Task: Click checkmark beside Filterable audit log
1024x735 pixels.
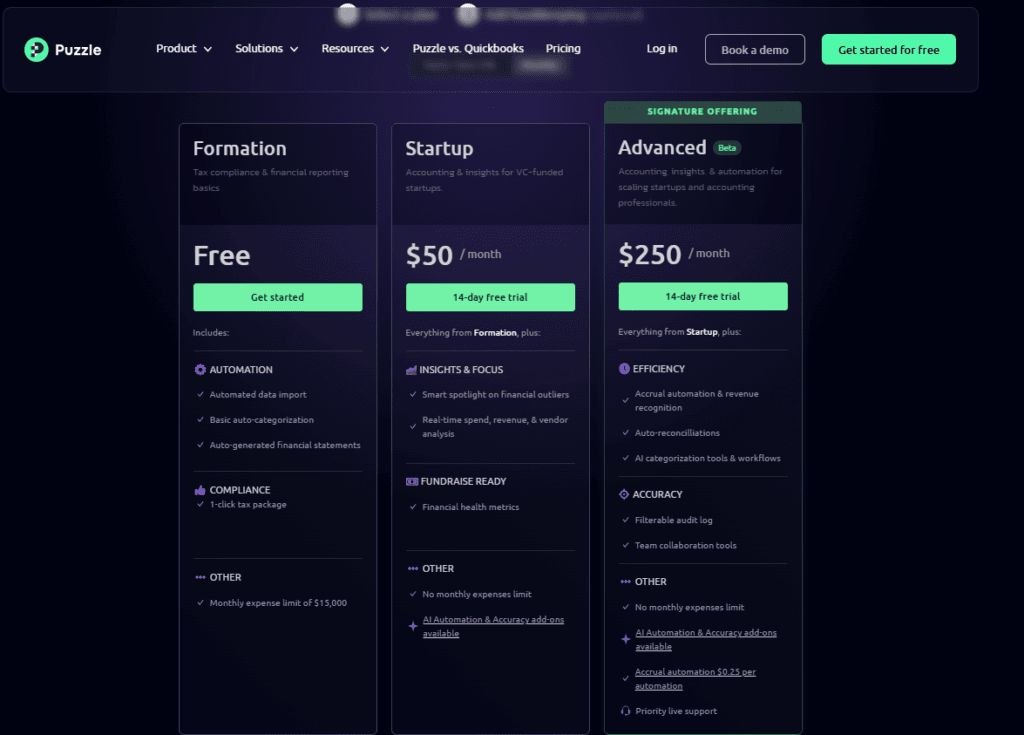Action: click(x=626, y=520)
